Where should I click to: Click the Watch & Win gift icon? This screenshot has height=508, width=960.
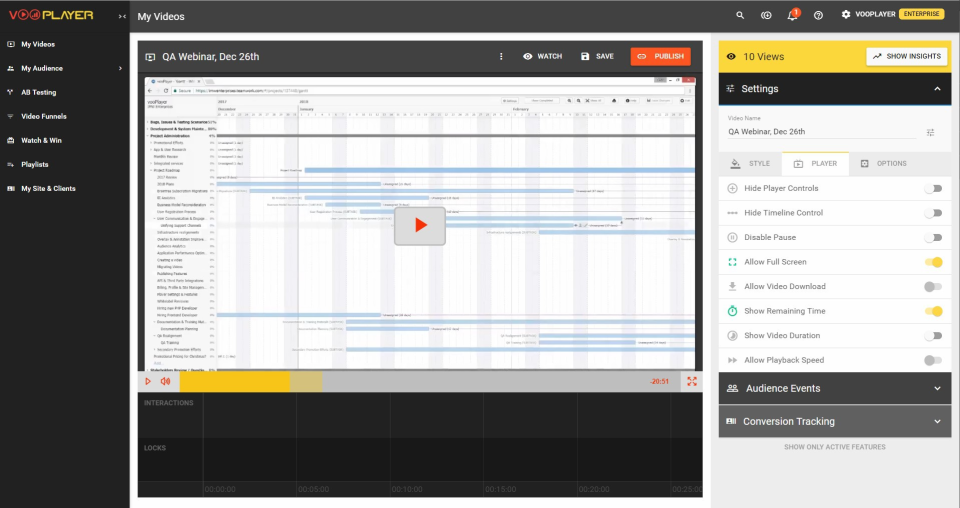(10, 140)
